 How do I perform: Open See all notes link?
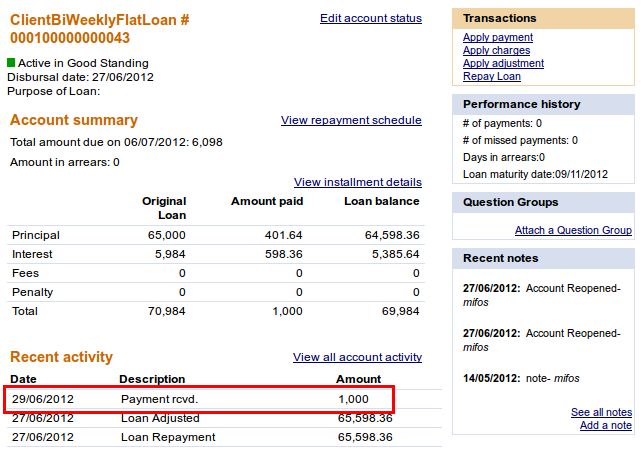point(601,412)
